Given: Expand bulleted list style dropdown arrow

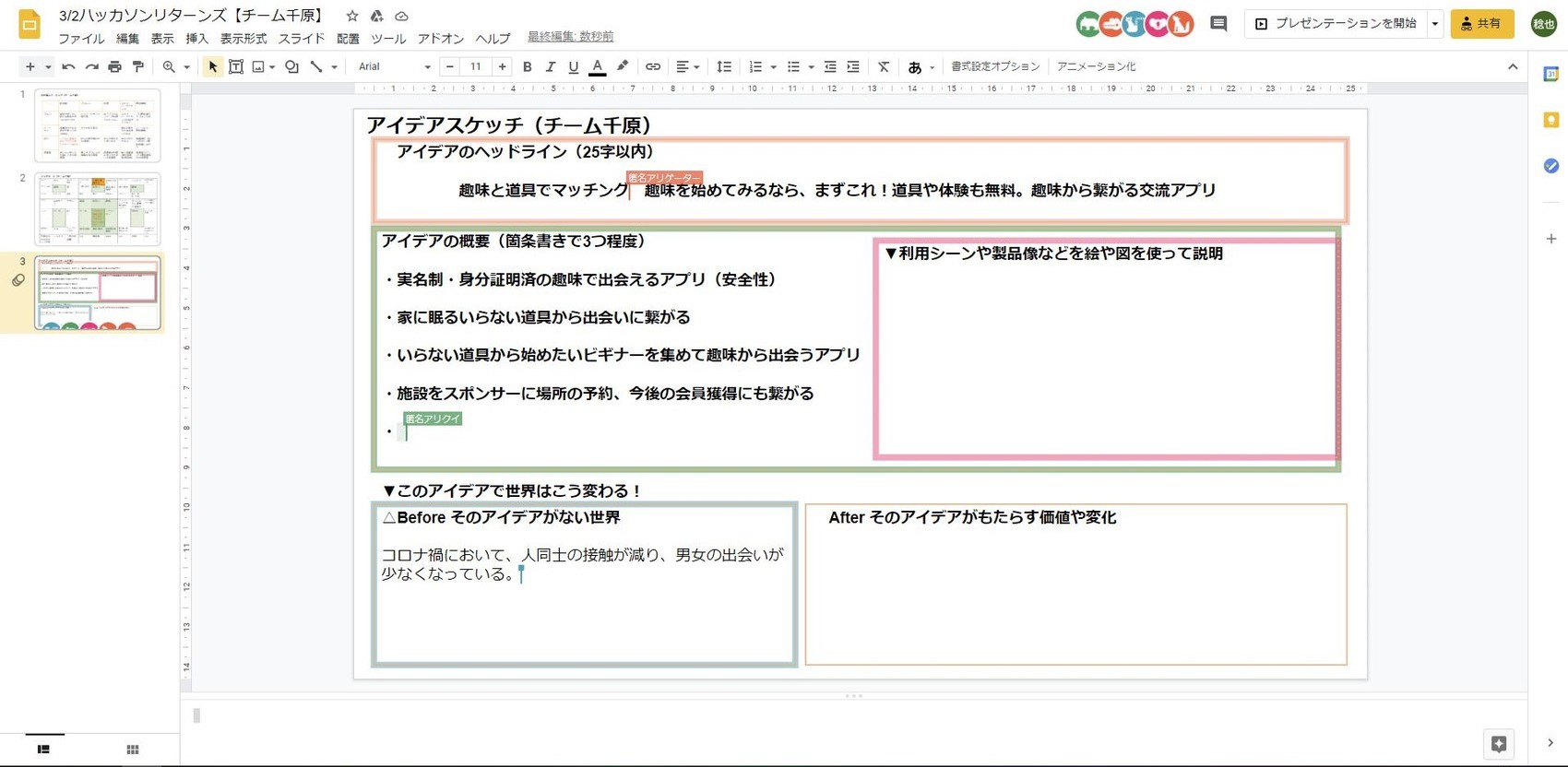Looking at the screenshot, I should [811, 66].
